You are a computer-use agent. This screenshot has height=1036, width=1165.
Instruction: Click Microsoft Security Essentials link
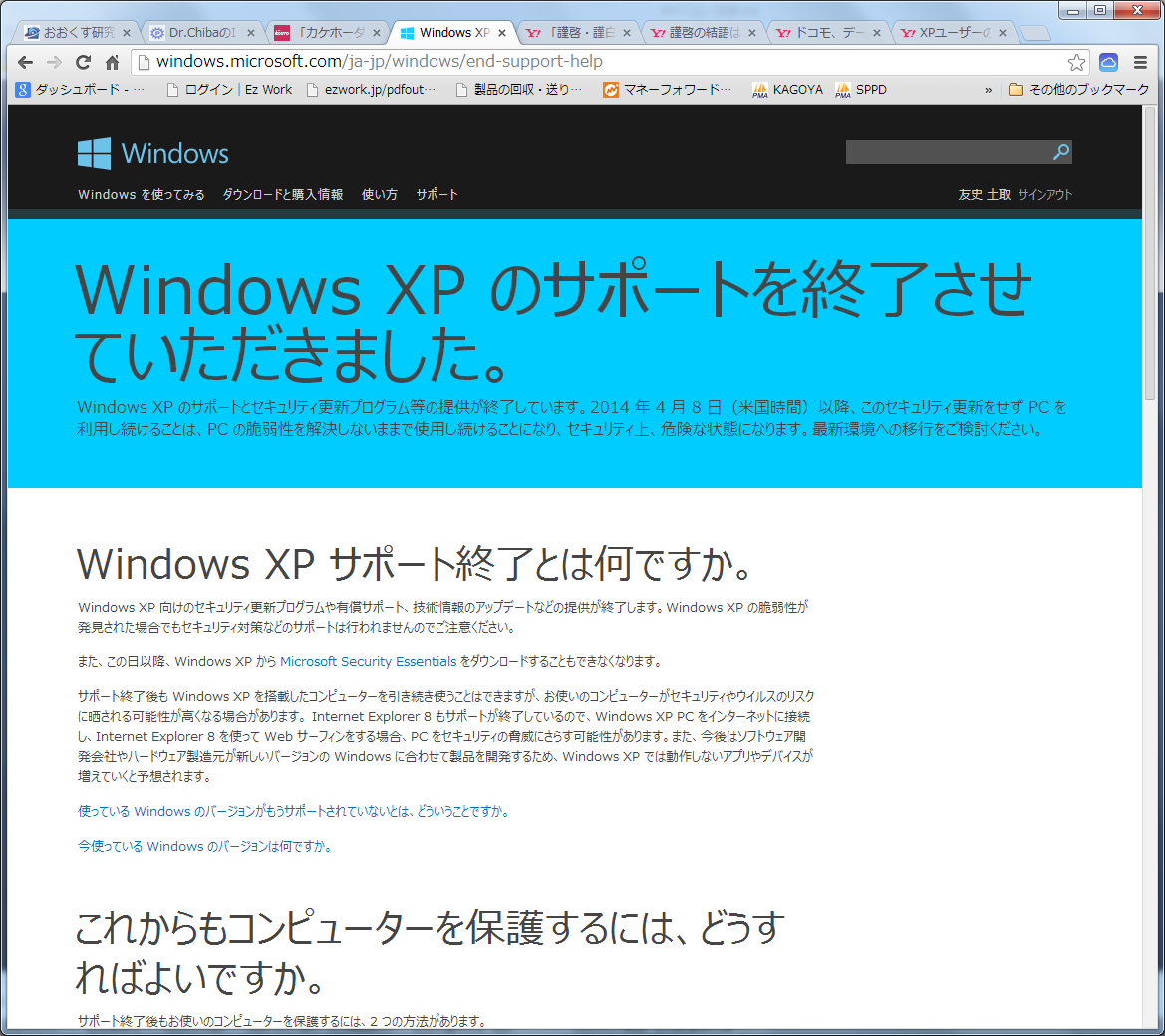(368, 661)
